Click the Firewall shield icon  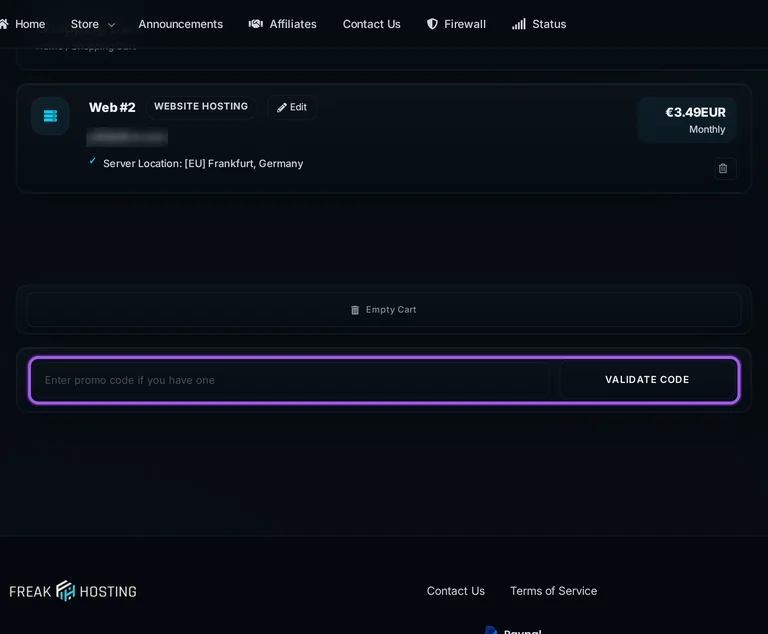[x=432, y=24]
